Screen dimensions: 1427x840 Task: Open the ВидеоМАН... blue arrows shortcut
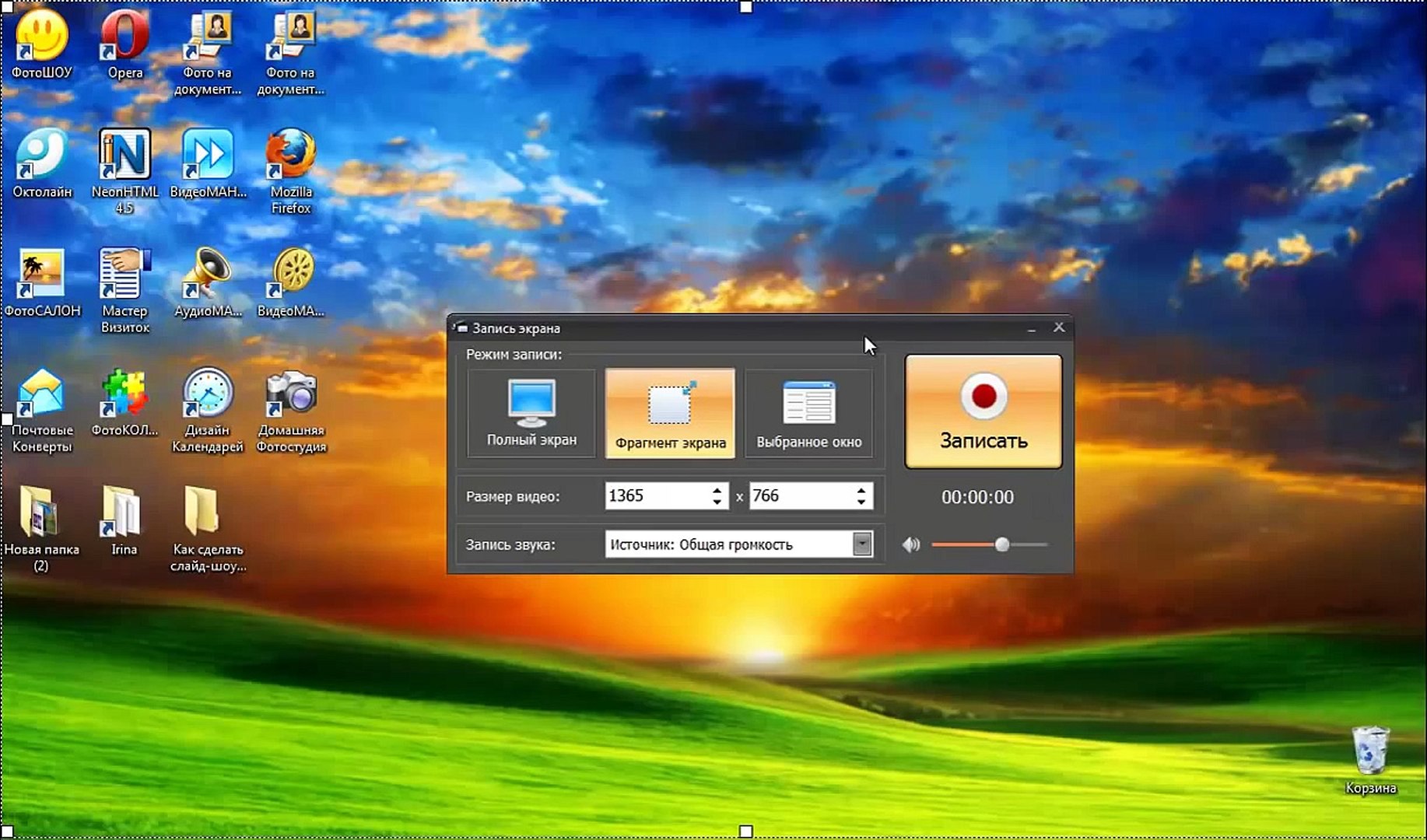click(207, 163)
